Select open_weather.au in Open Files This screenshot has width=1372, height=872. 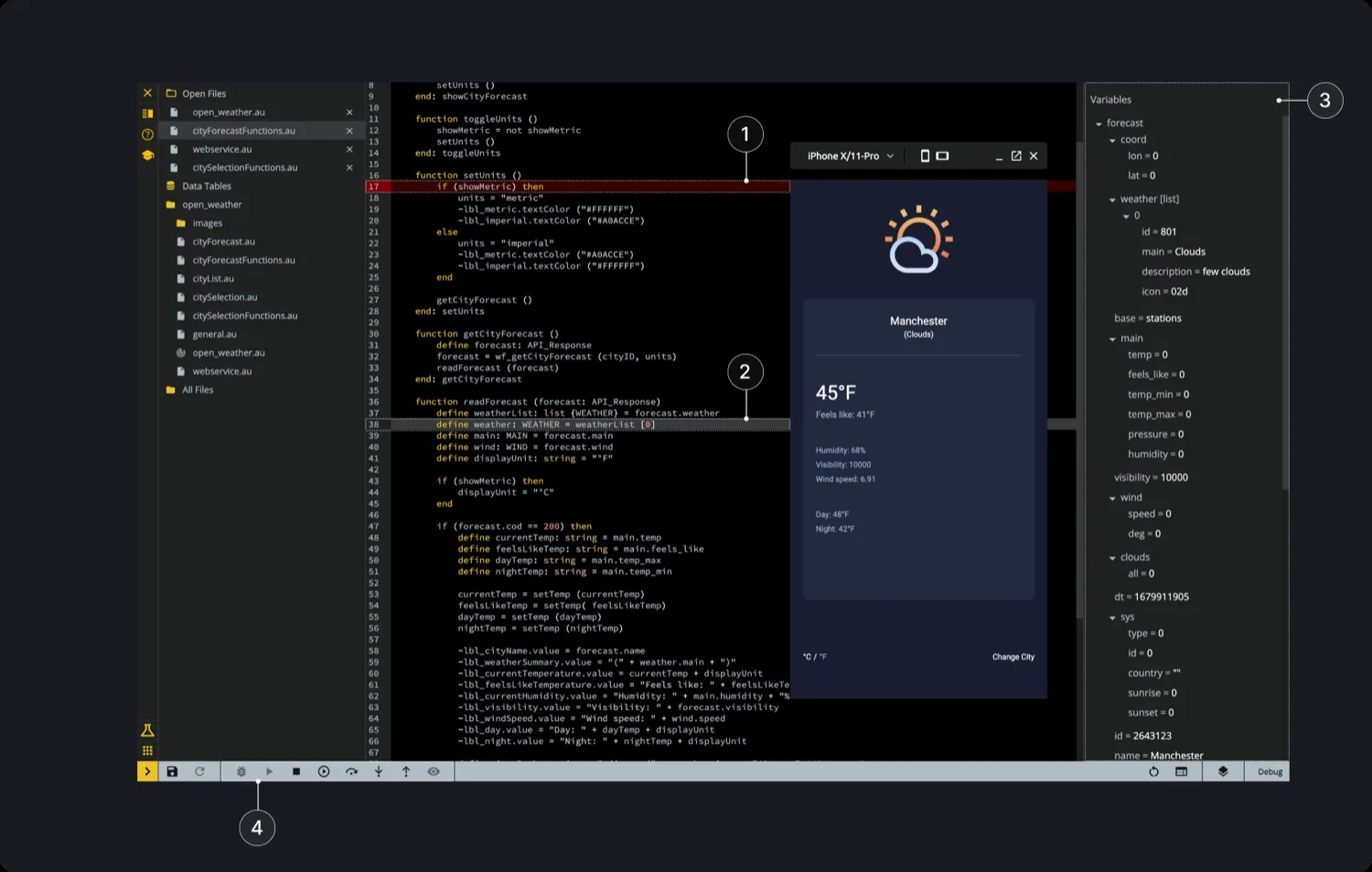pyautogui.click(x=229, y=113)
